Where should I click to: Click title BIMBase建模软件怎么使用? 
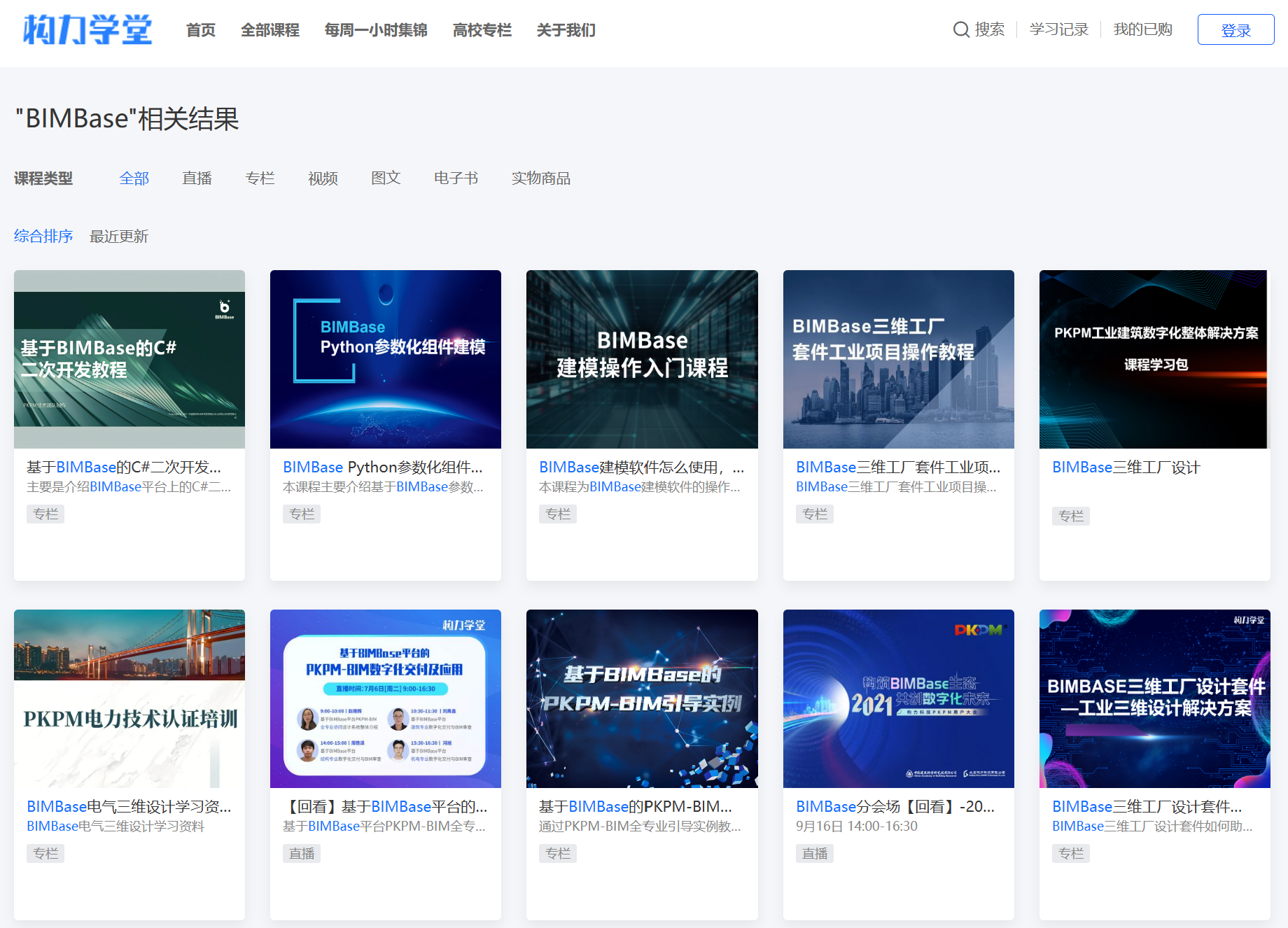tap(642, 467)
